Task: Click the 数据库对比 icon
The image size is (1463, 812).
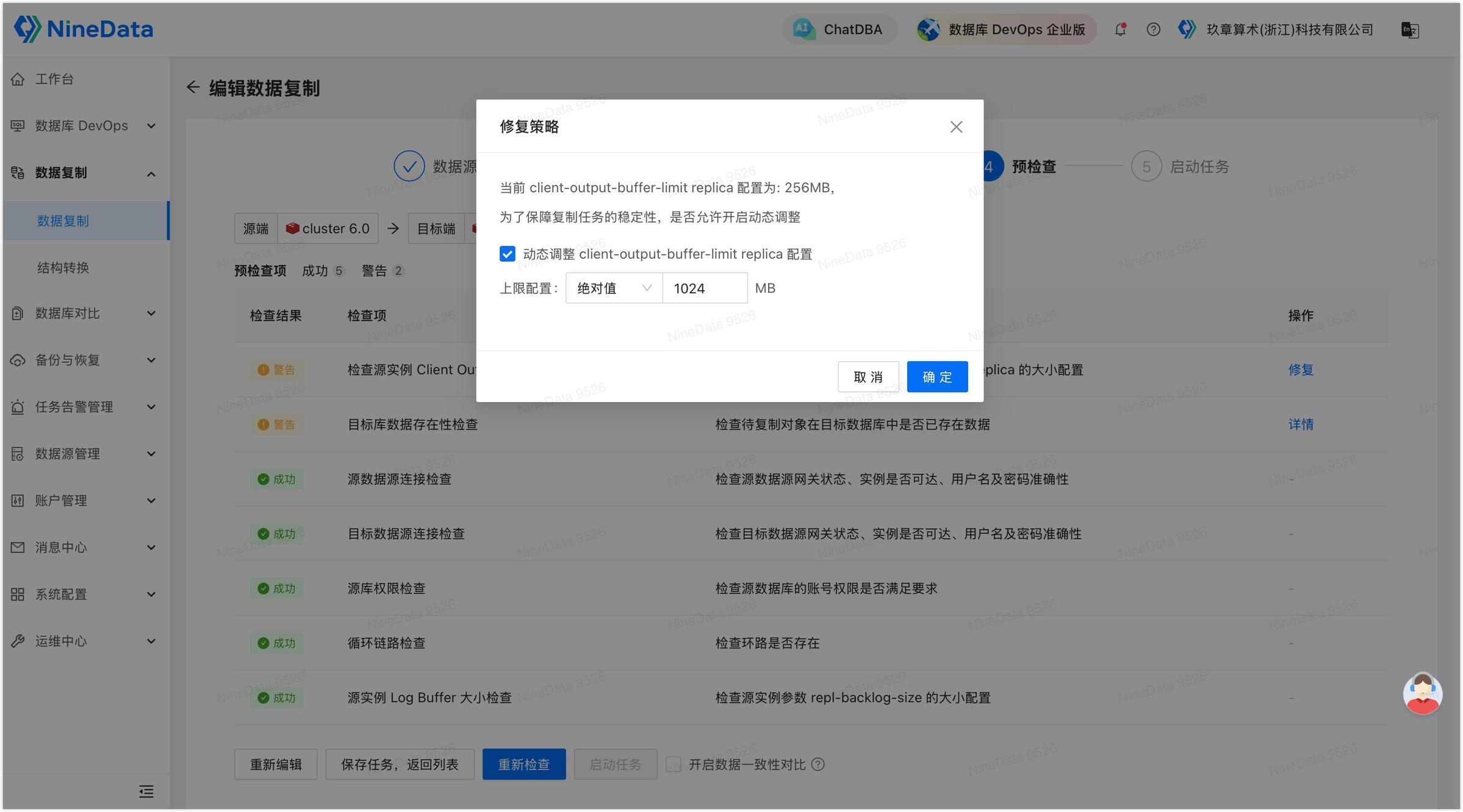Action: coord(18,314)
